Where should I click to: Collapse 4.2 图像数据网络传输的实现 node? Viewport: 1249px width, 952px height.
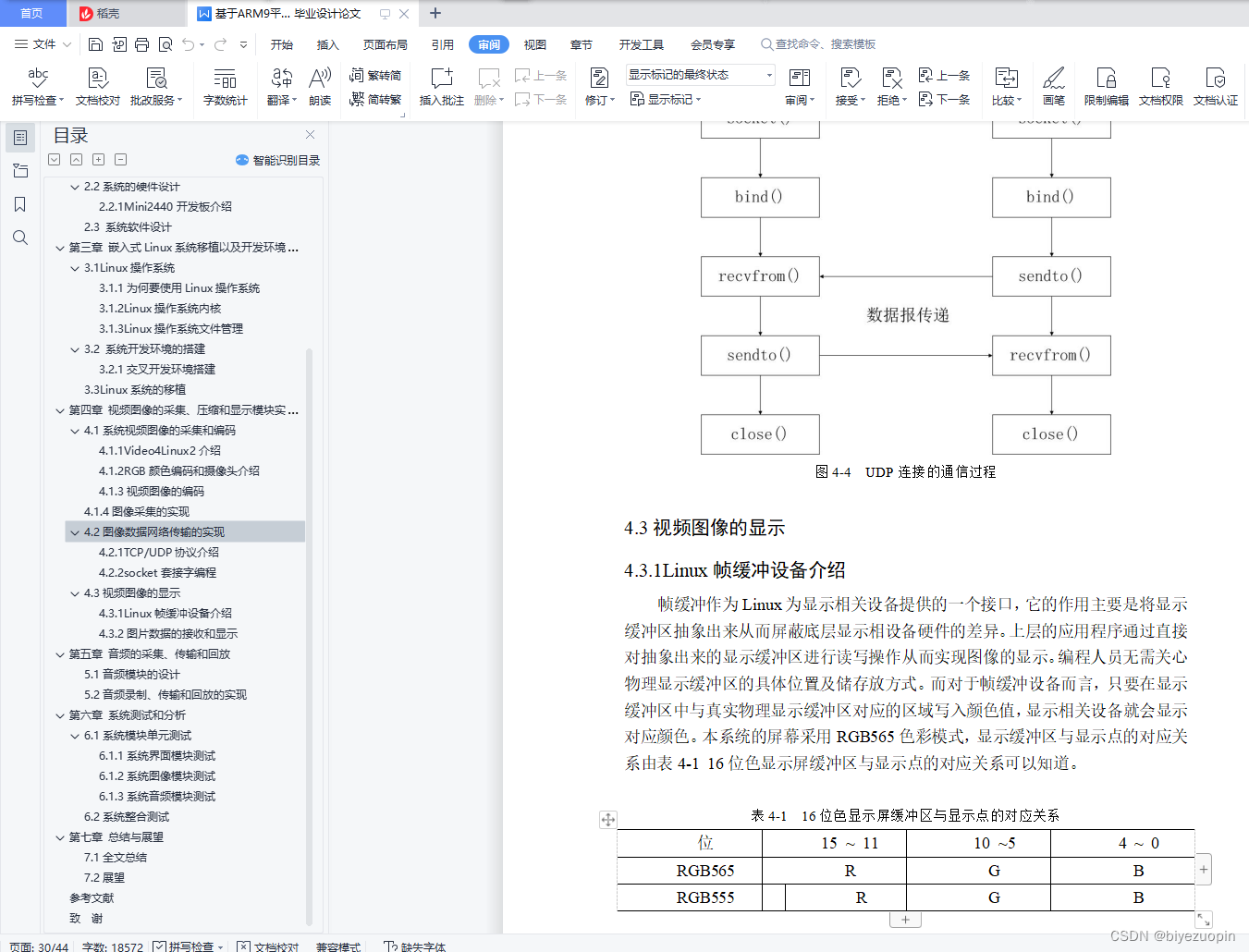[x=75, y=532]
